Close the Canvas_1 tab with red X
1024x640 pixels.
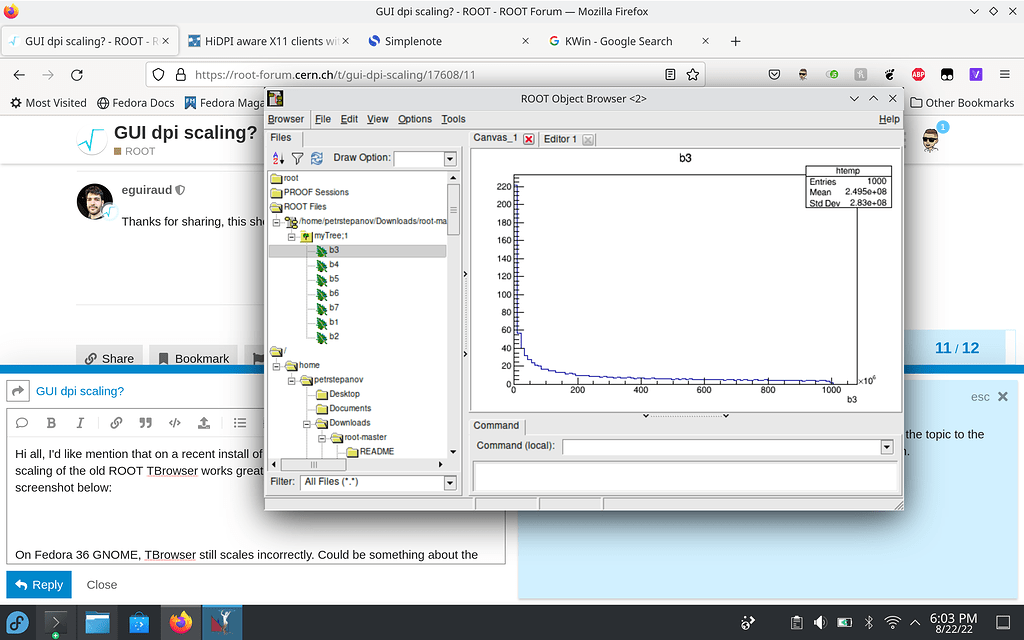pos(528,139)
